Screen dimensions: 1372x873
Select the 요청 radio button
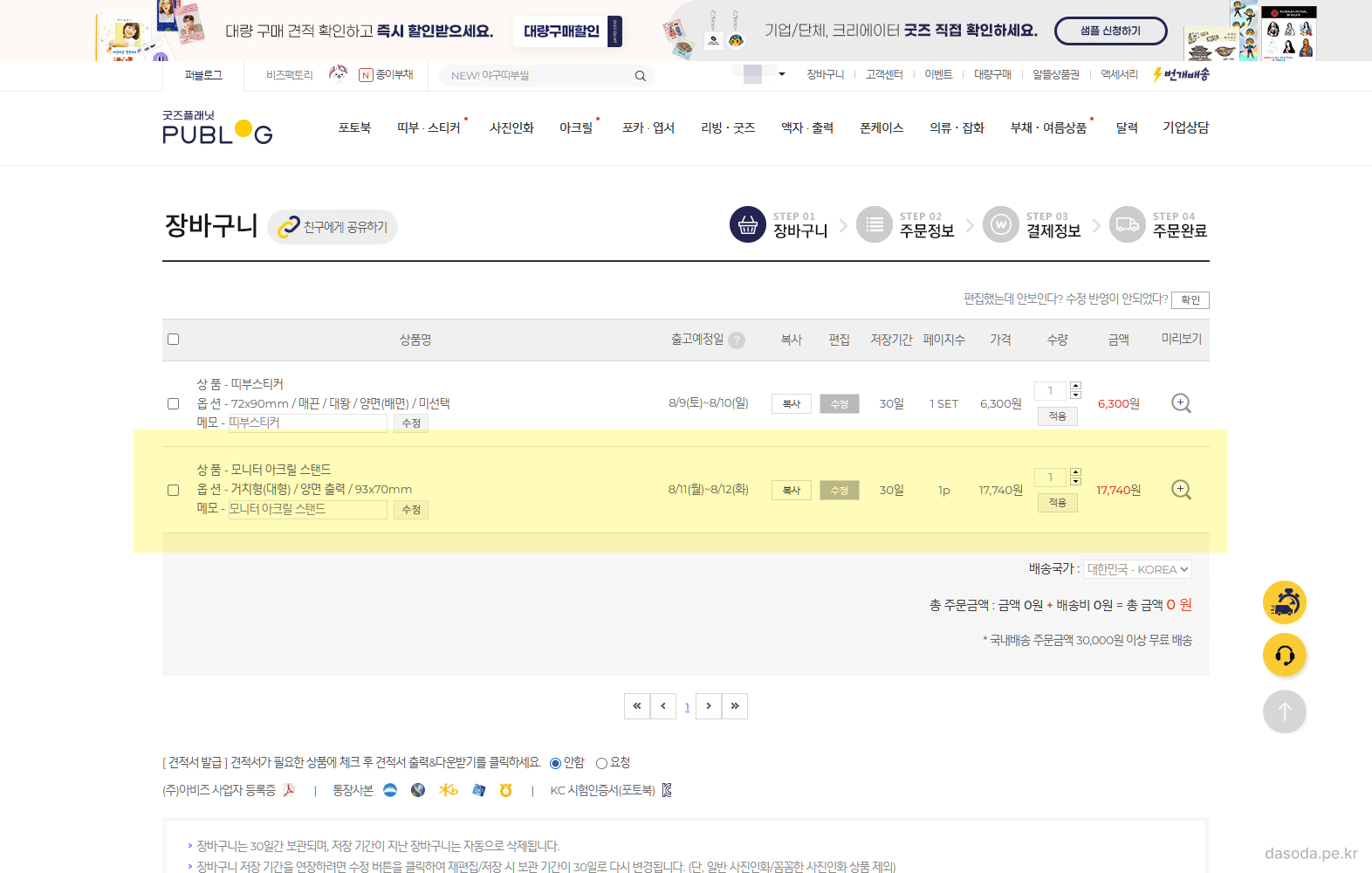click(x=601, y=763)
